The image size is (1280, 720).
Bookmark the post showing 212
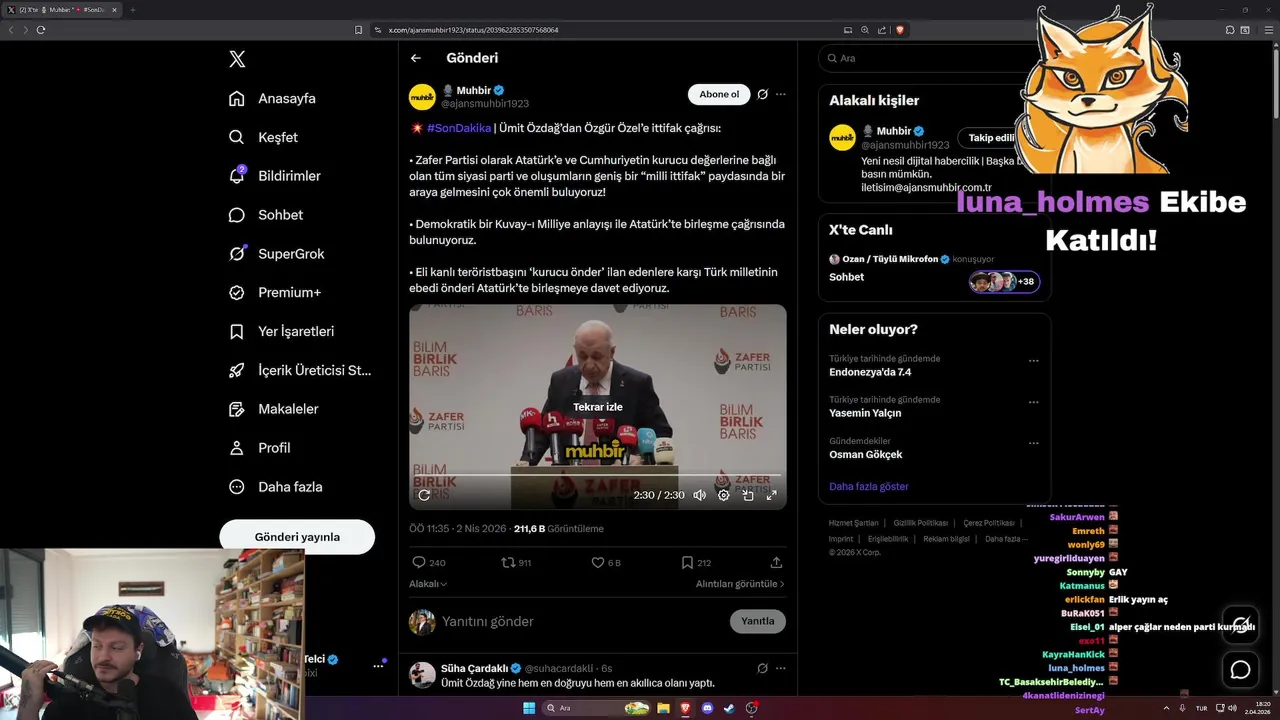tap(696, 563)
